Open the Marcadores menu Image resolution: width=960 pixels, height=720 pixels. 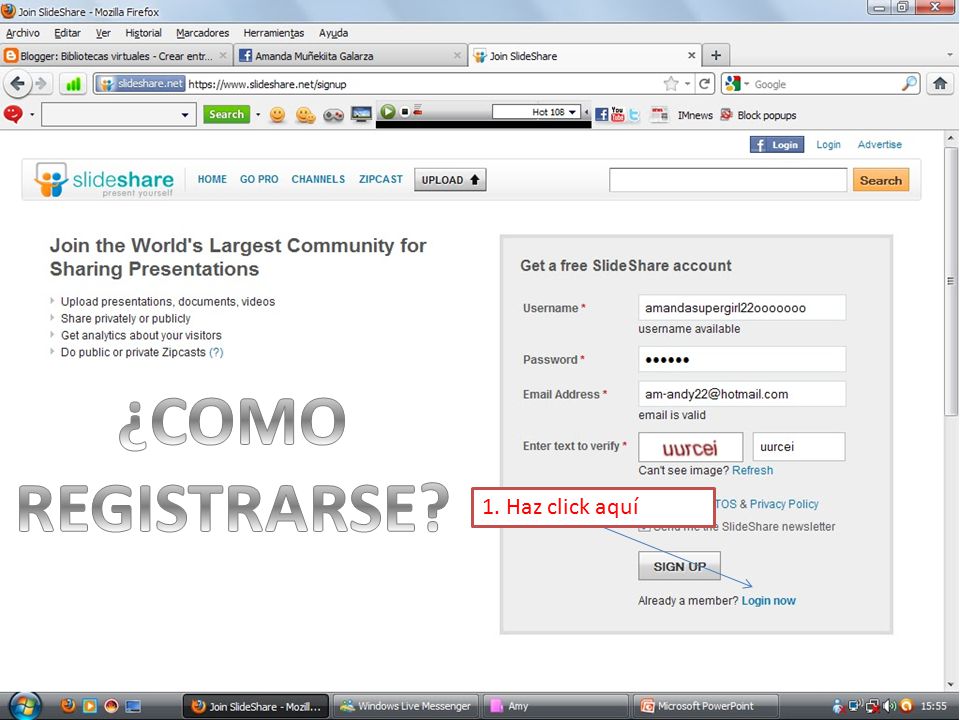[203, 33]
